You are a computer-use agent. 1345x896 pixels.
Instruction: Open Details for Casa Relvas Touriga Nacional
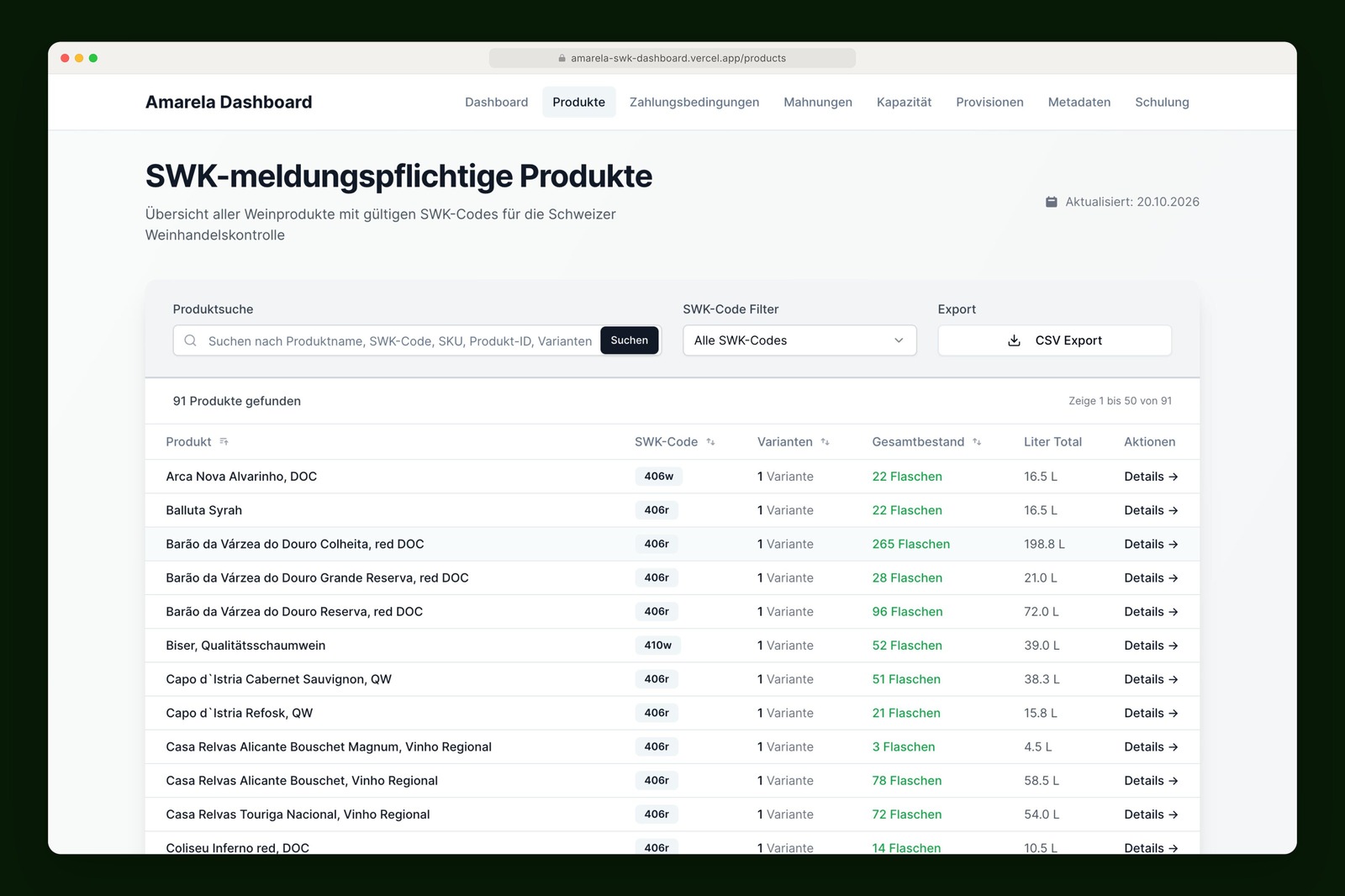tap(1151, 814)
